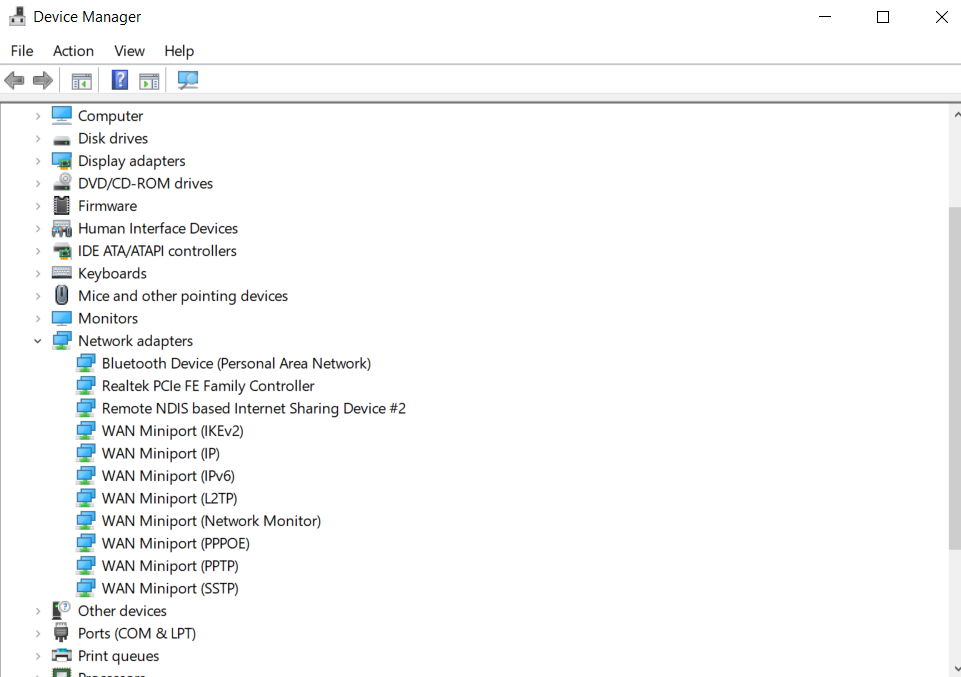Viewport: 961px width, 677px height.
Task: Select WAN Miniport (Network Monitor)
Action: (211, 521)
